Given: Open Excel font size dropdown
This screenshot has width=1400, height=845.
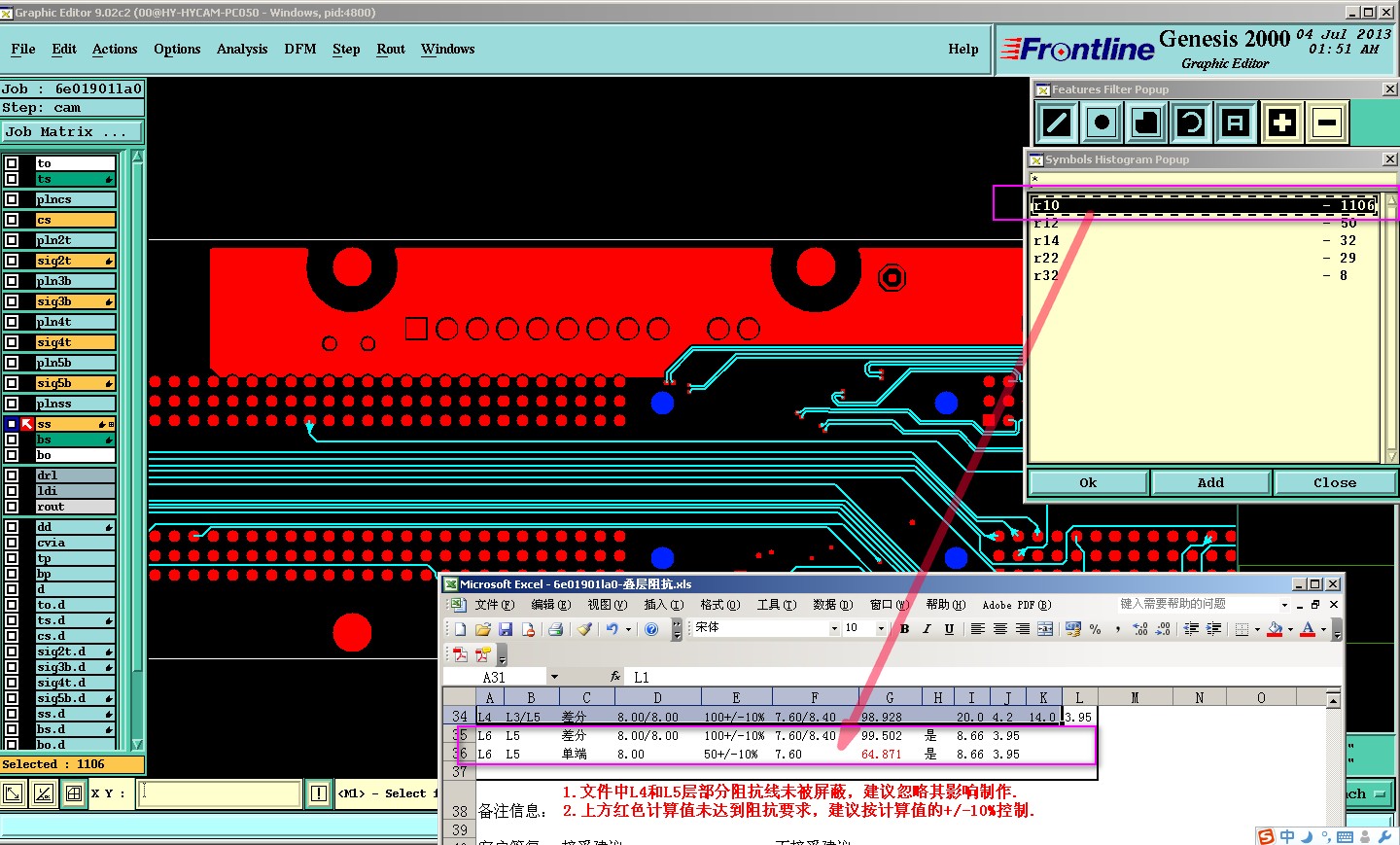Looking at the screenshot, I should pos(881,628).
